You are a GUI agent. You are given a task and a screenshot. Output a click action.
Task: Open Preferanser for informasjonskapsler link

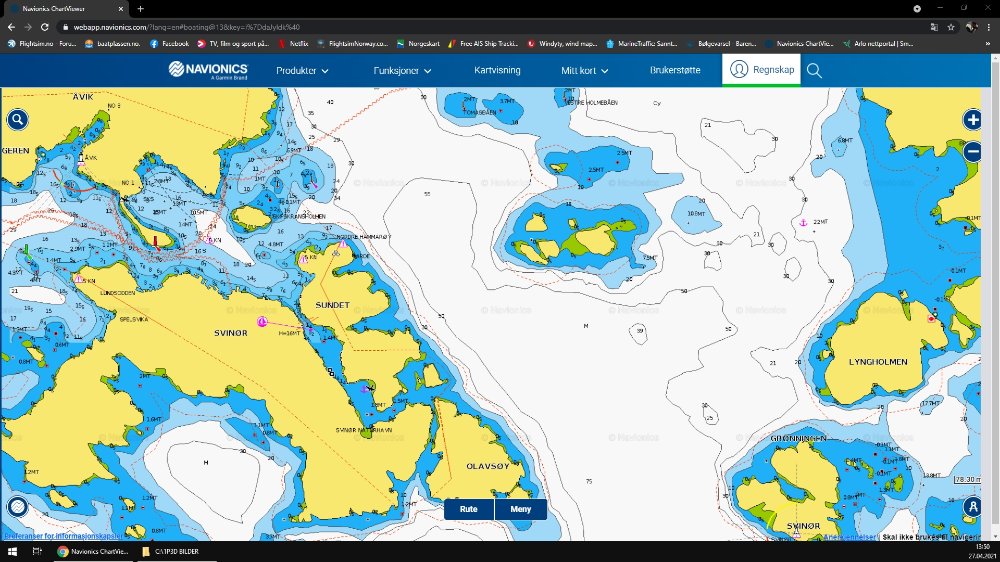(64, 536)
